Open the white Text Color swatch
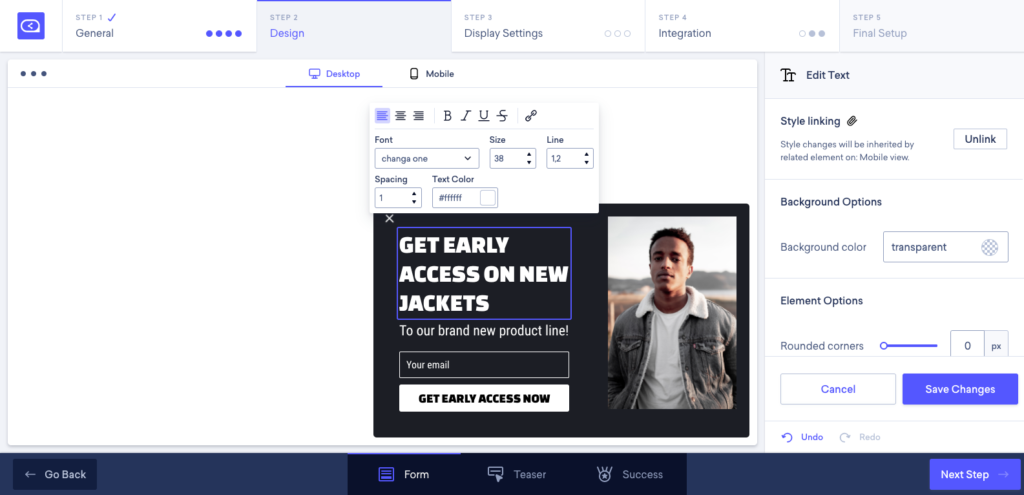Image resolution: width=1024 pixels, height=495 pixels. click(488, 198)
